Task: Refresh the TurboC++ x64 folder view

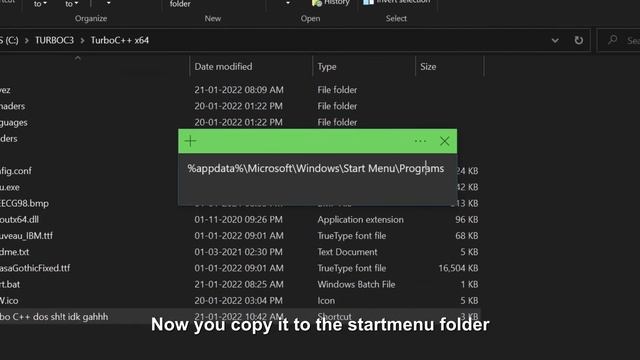Action: coord(578,40)
